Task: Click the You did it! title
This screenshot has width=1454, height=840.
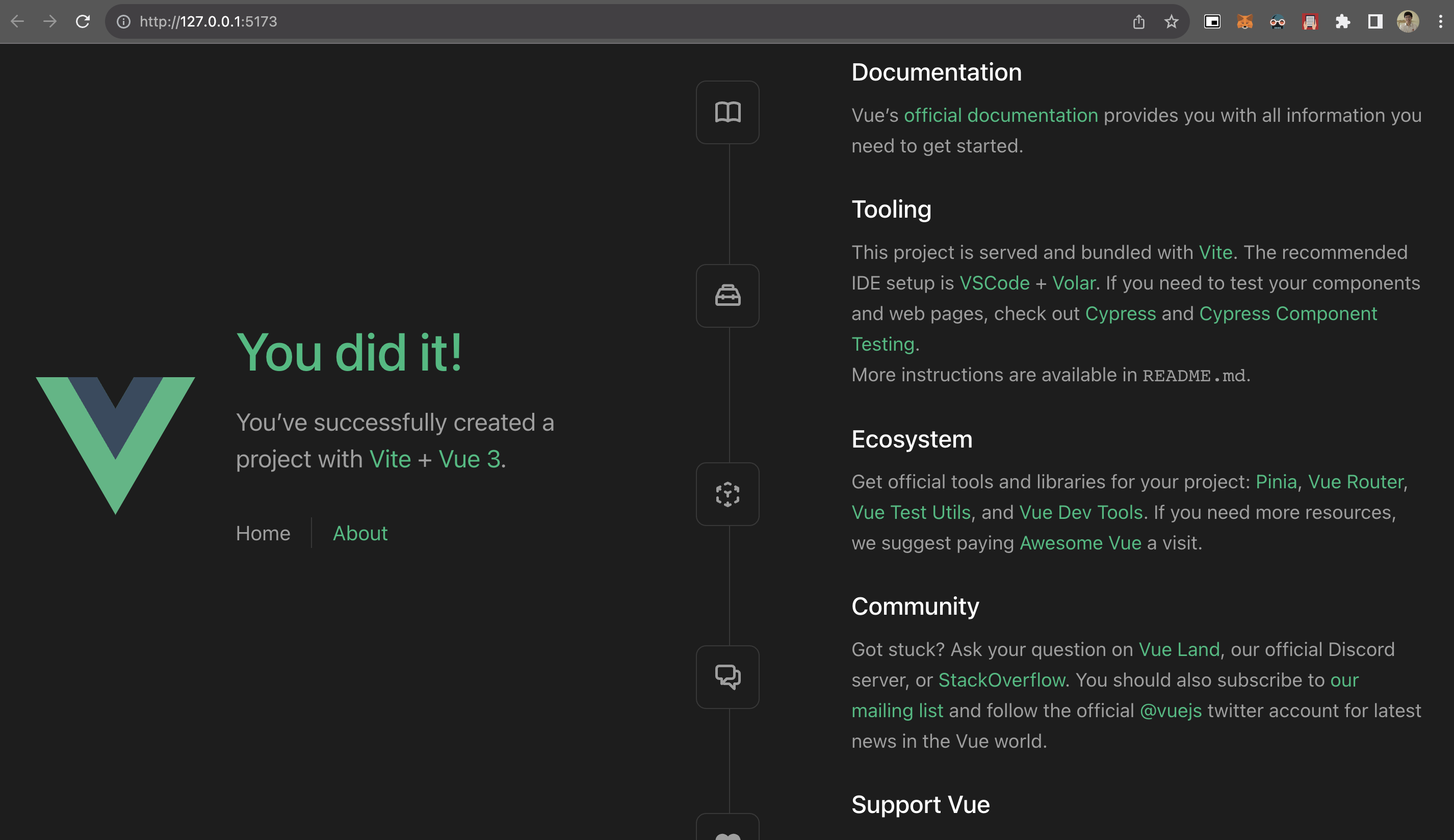Action: [x=350, y=352]
